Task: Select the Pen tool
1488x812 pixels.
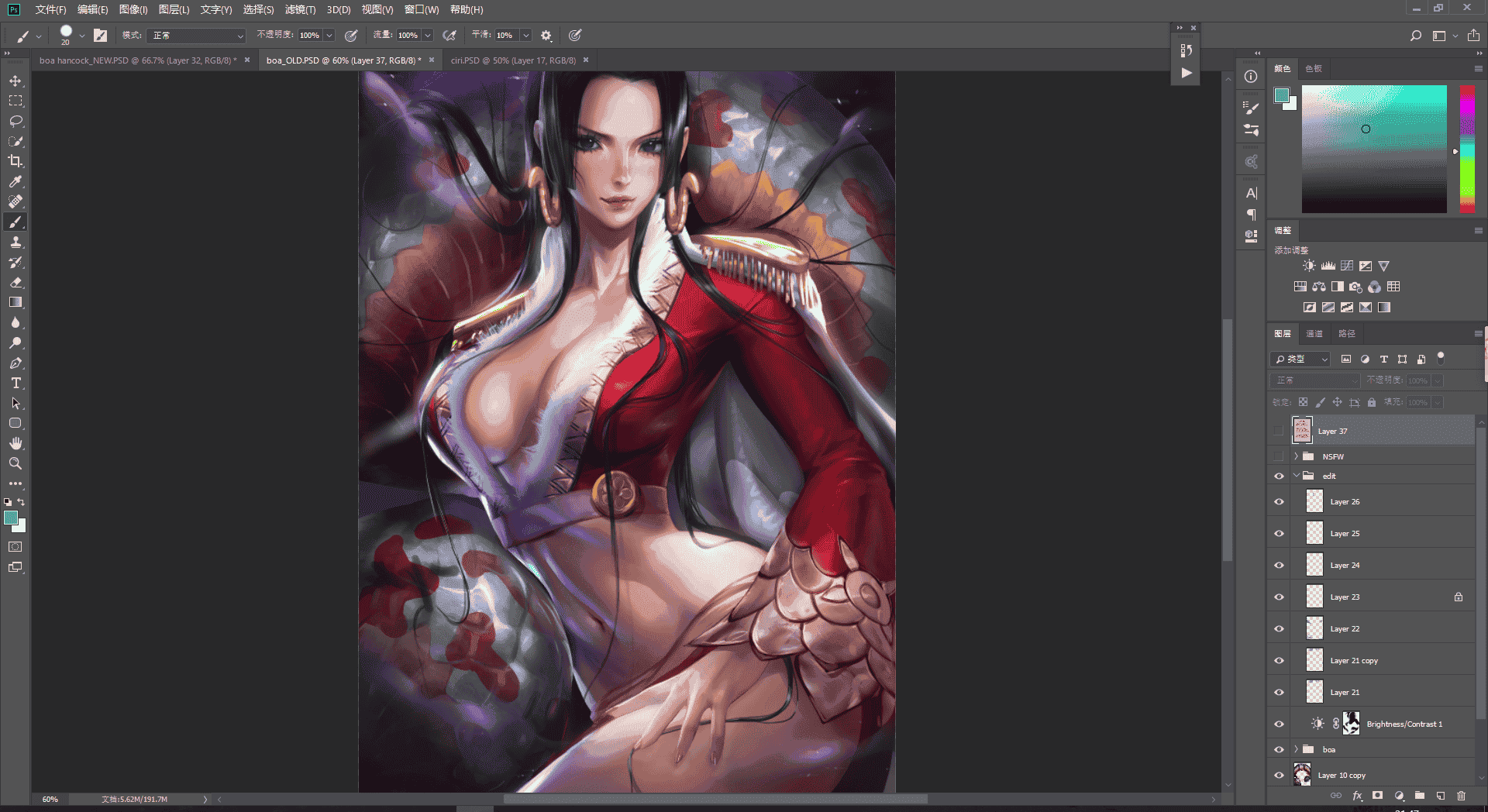Action: tap(15, 363)
